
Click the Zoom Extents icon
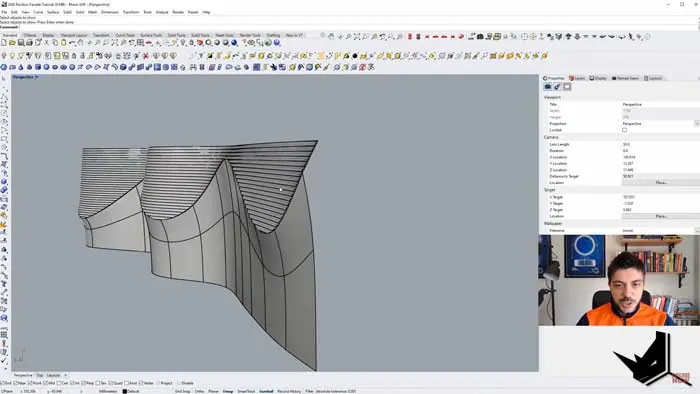tap(115, 43)
